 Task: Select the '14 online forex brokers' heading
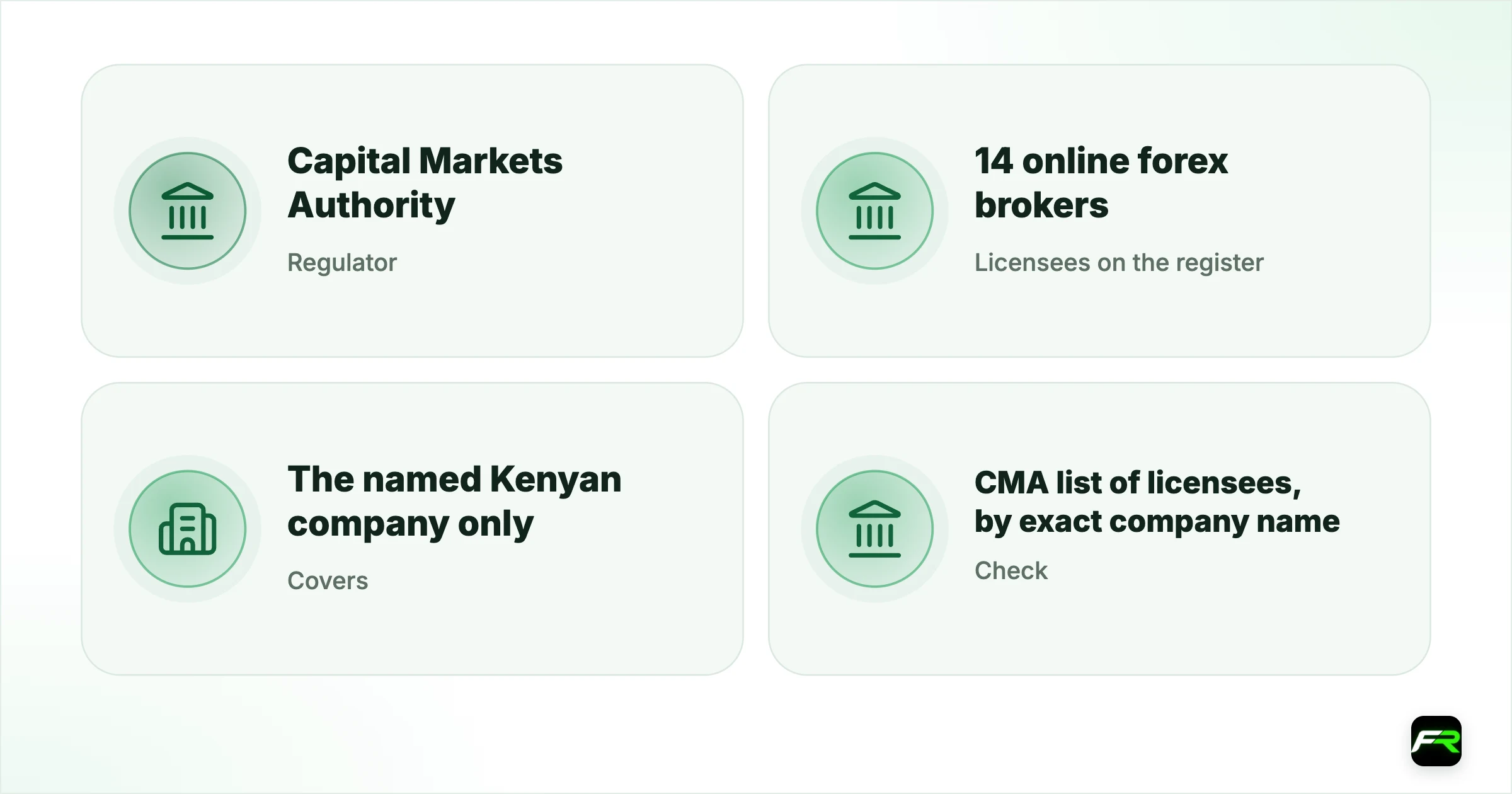[x=1101, y=183]
